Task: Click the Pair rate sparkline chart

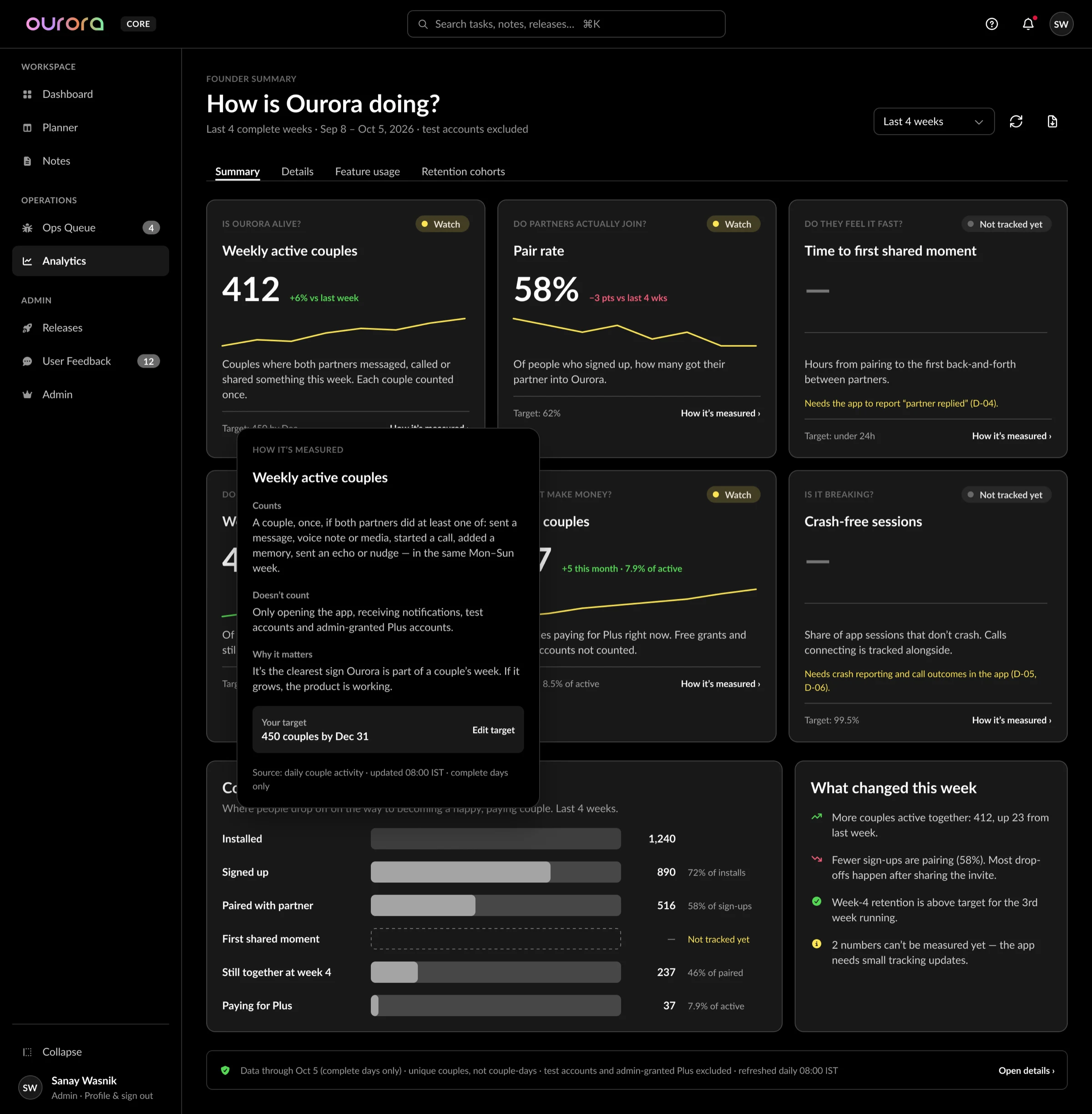Action: click(634, 333)
